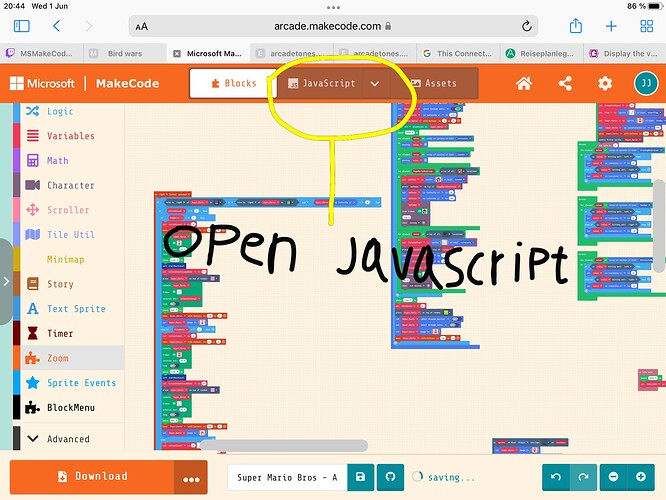Image resolution: width=666 pixels, height=500 pixels.
Task: Open the Minimap block category
Action: 68,259
